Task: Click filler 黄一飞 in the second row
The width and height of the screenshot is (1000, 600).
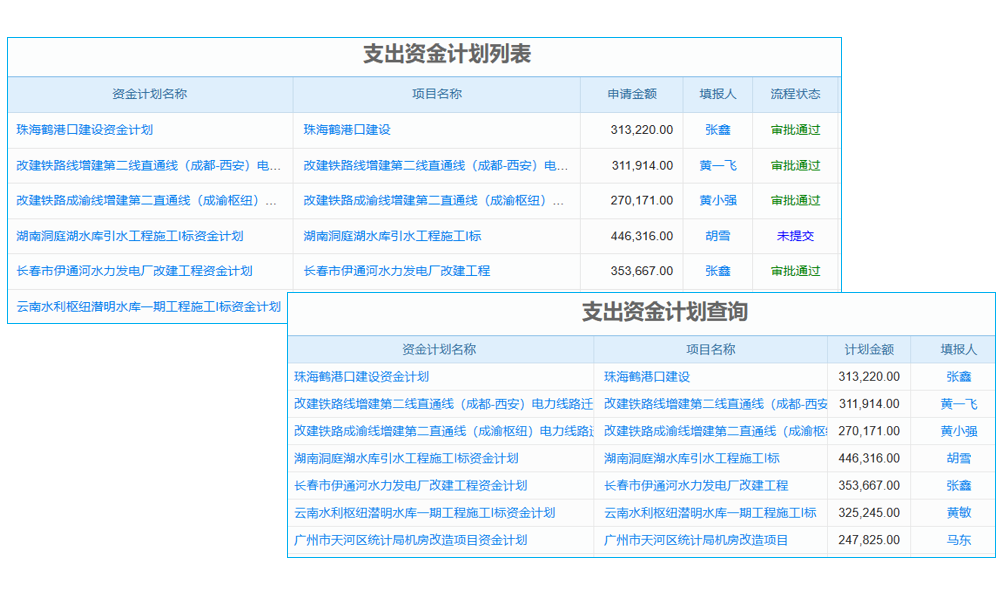Action: tap(716, 165)
